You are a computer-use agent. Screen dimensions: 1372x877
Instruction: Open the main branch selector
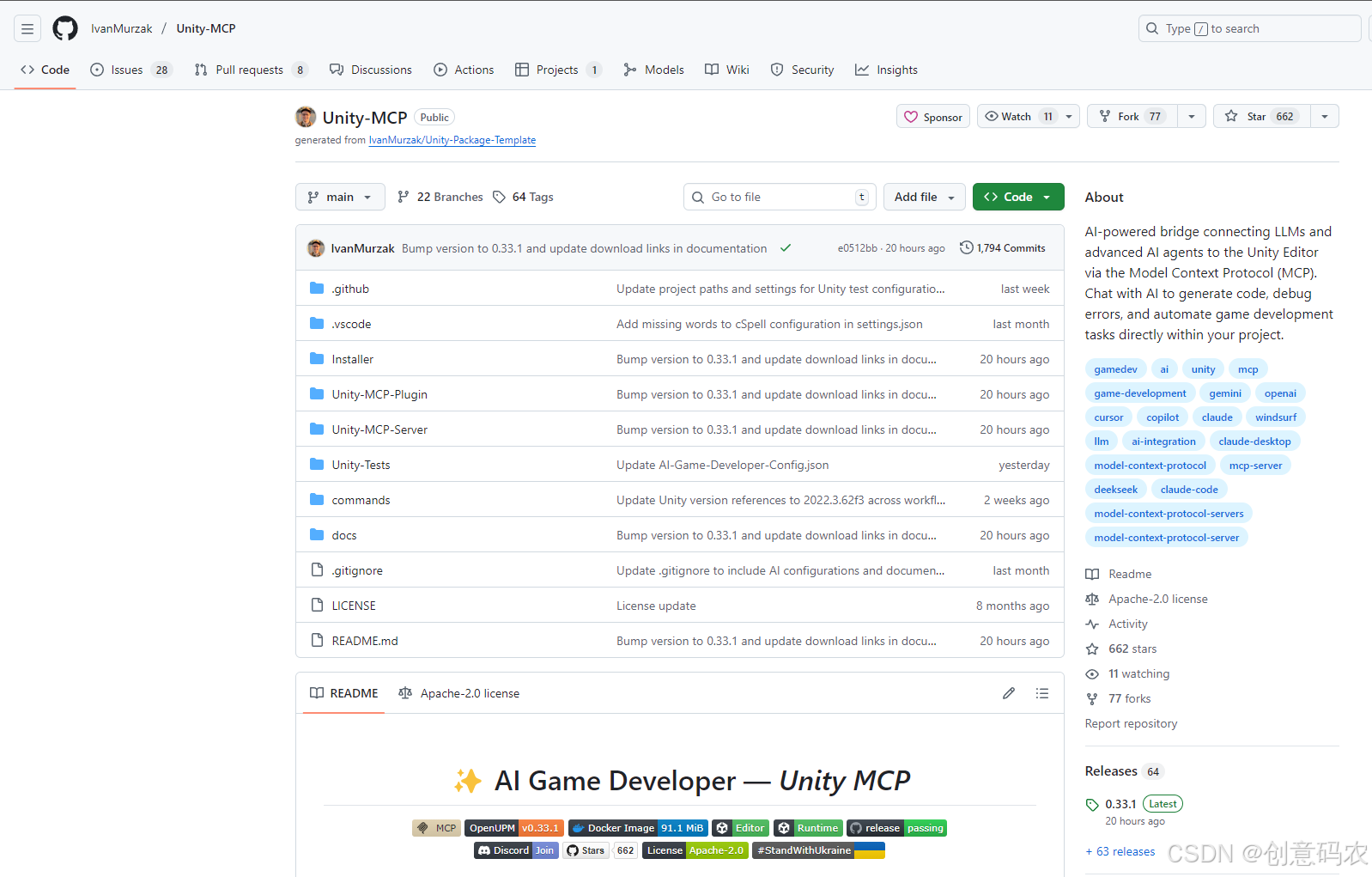(340, 197)
